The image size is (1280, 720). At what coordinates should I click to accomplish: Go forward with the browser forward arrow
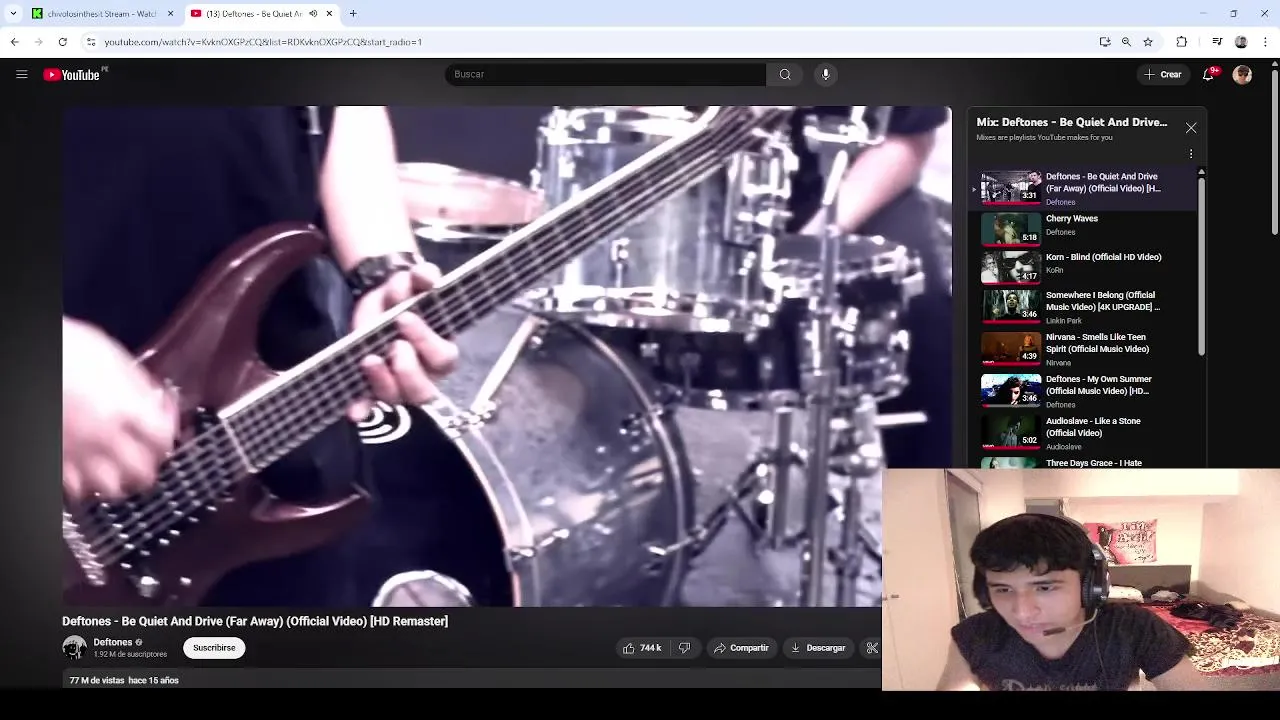(x=38, y=42)
